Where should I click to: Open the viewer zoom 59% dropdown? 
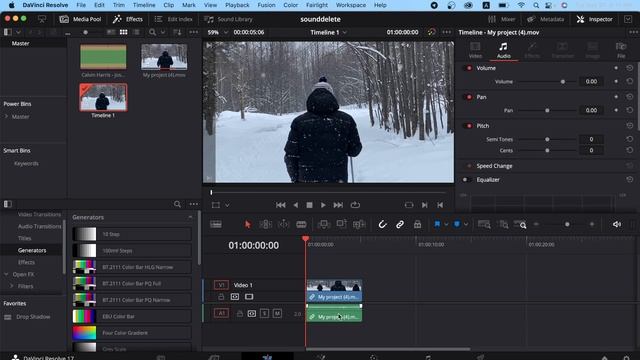coord(218,32)
